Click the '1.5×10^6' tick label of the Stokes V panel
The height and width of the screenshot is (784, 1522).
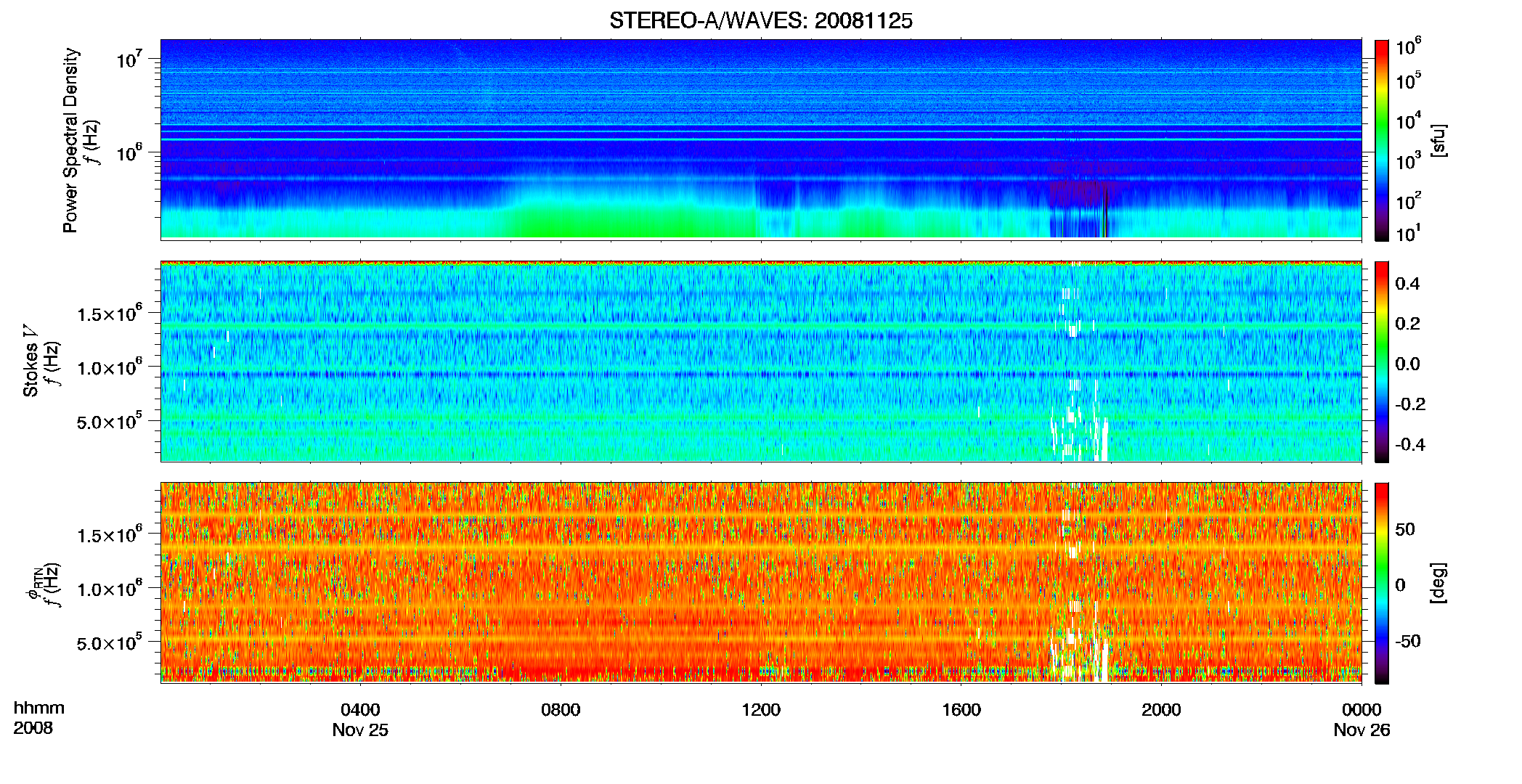[x=109, y=314]
